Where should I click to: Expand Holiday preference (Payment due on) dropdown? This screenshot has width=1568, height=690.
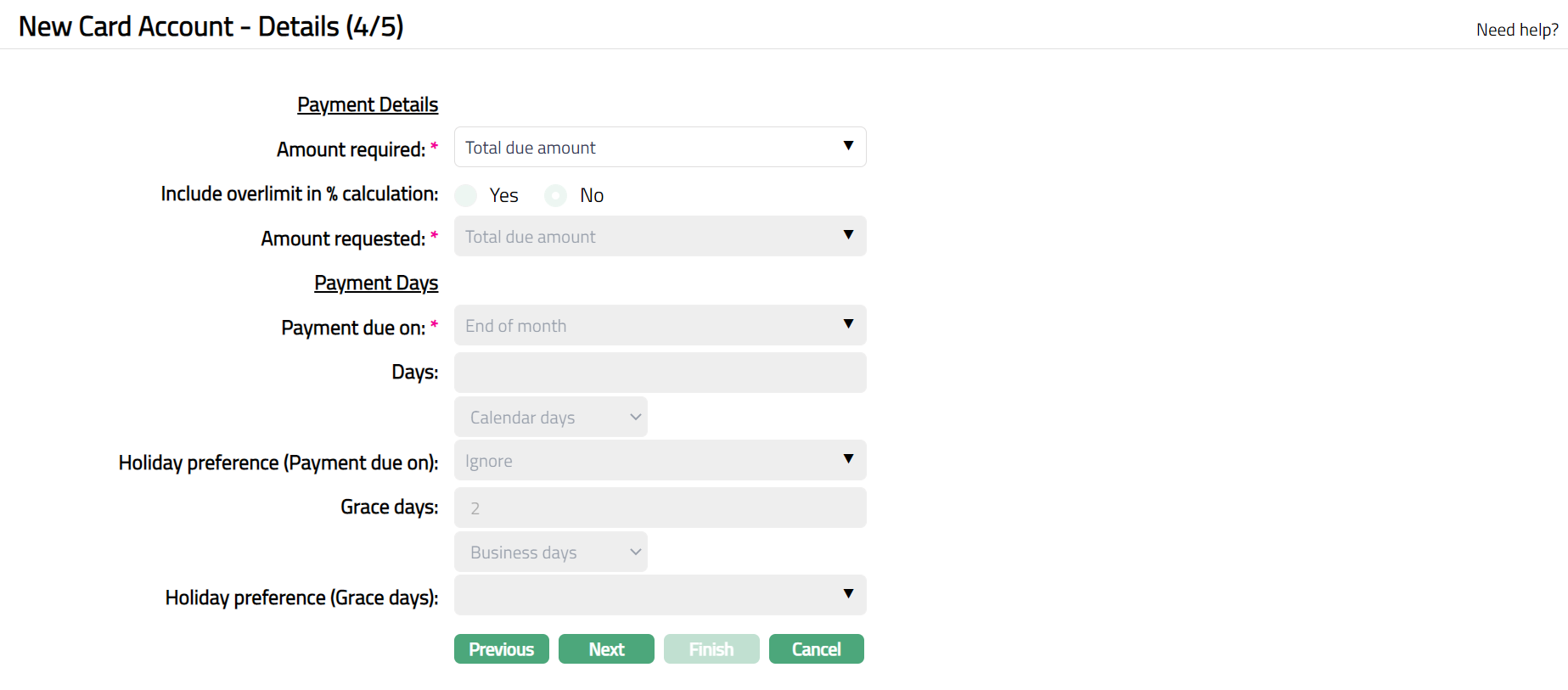(x=659, y=461)
